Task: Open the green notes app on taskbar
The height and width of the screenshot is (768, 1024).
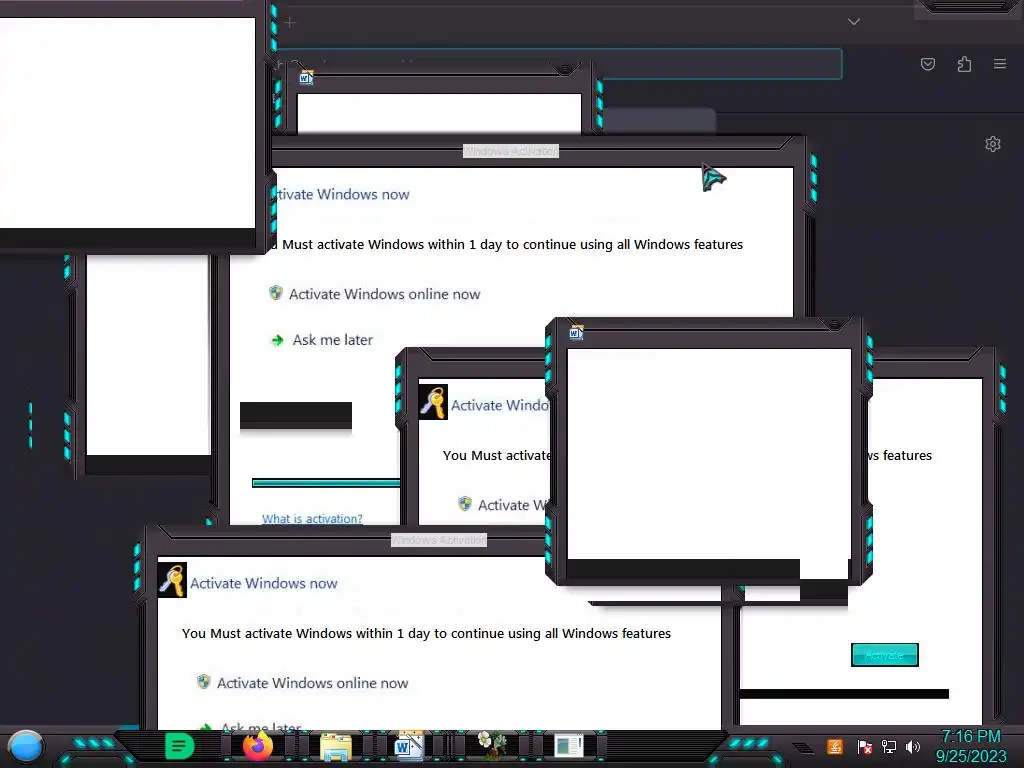Action: [179, 746]
